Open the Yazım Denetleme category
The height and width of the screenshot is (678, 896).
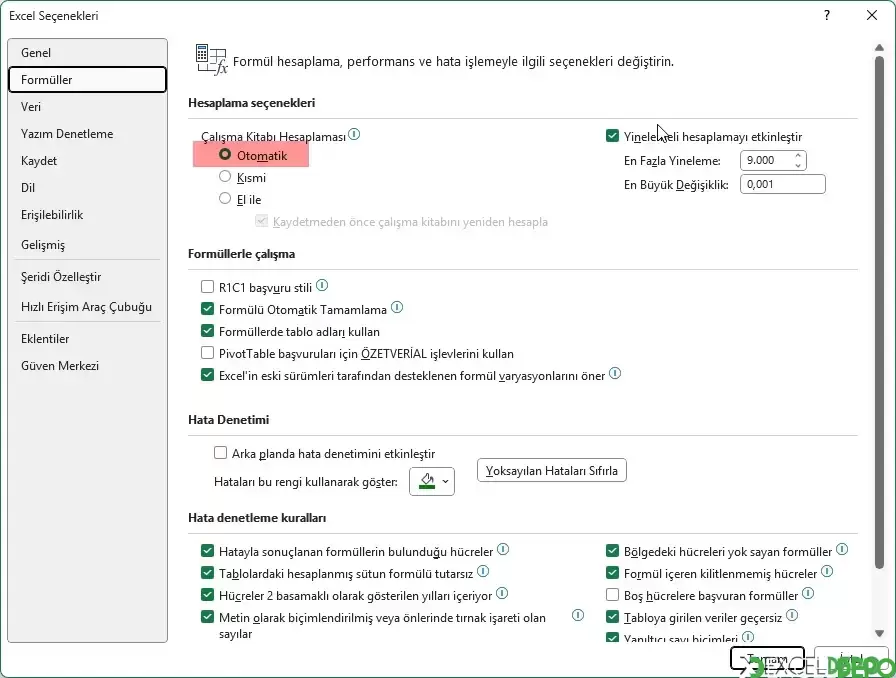point(87,134)
